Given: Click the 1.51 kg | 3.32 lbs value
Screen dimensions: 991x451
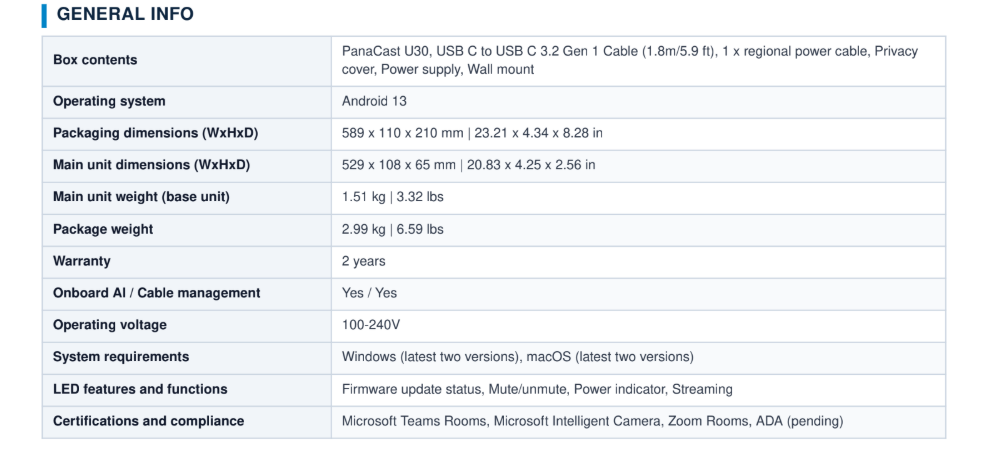Looking at the screenshot, I should pyautogui.click(x=392, y=197).
